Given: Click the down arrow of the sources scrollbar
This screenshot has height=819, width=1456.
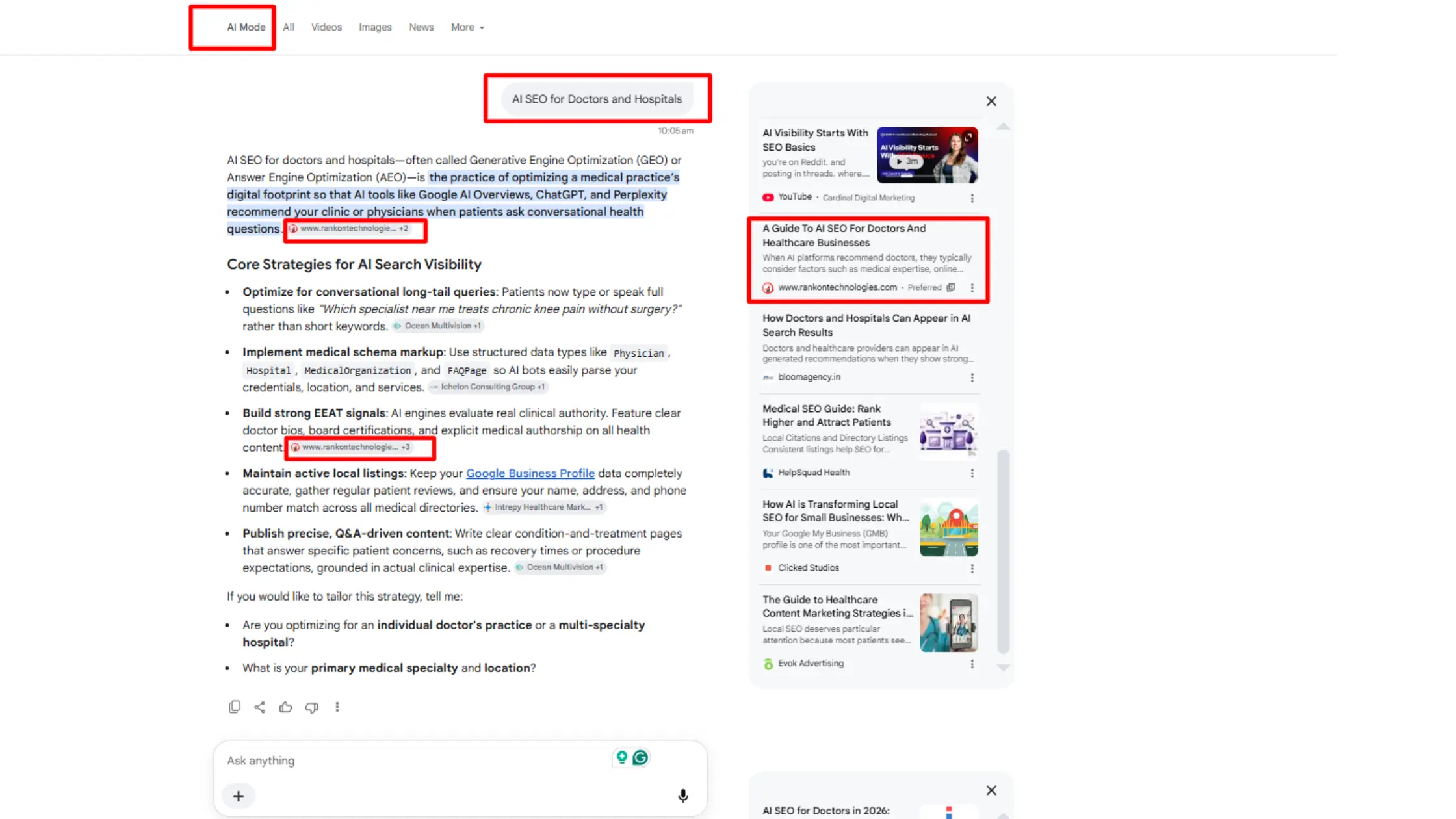Looking at the screenshot, I should pyautogui.click(x=1003, y=668).
